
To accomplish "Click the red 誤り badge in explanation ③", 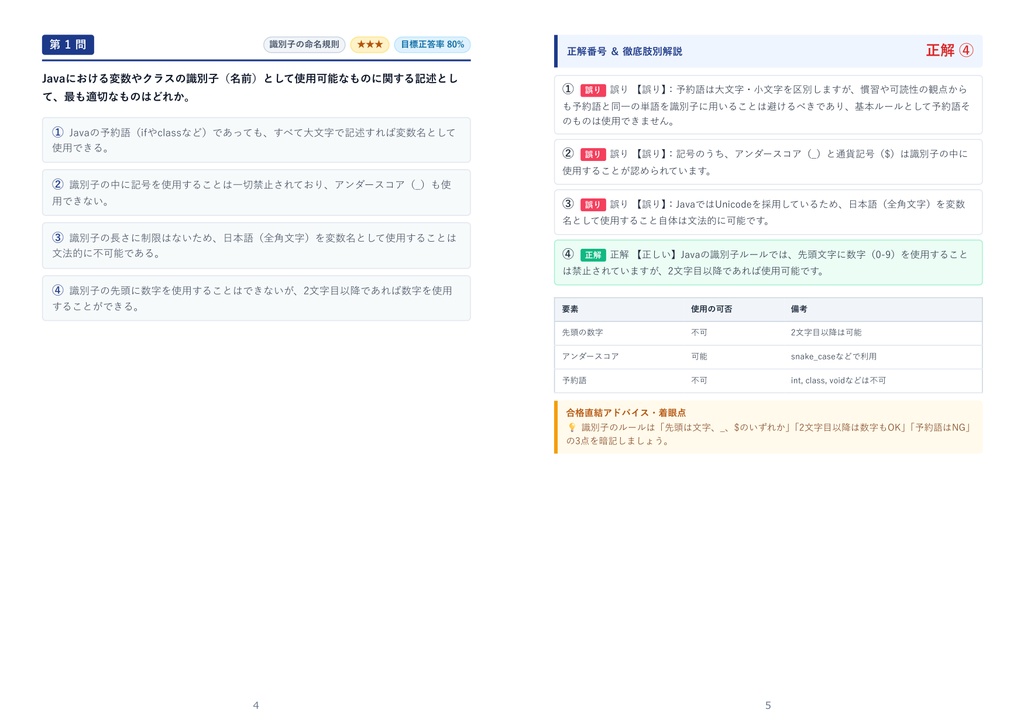I will [593, 204].
